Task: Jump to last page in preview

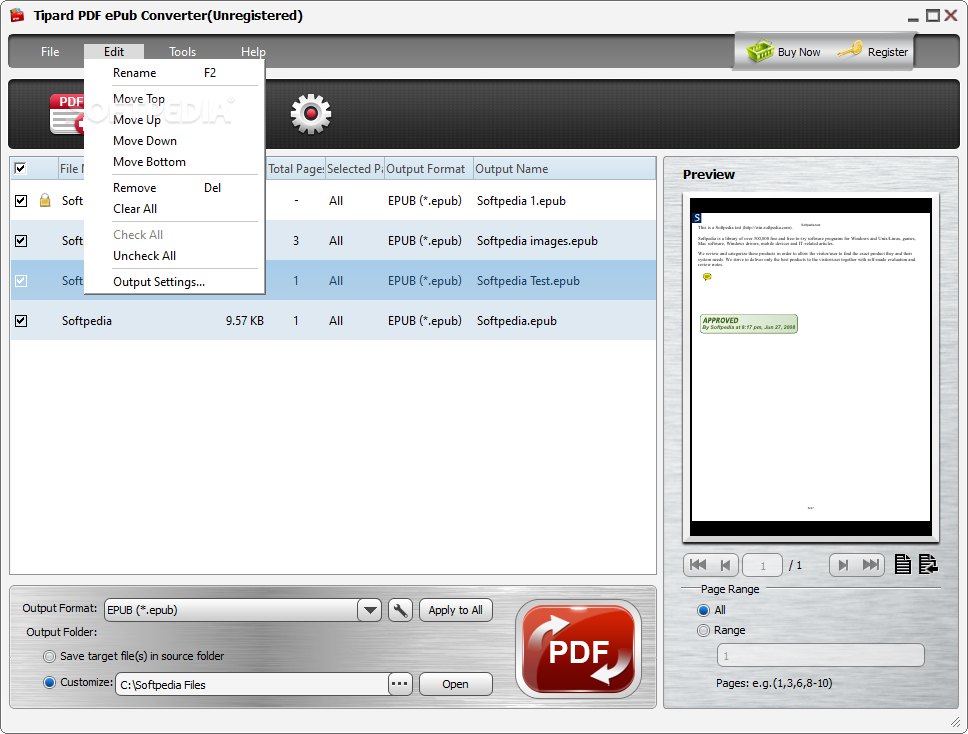Action: click(870, 565)
